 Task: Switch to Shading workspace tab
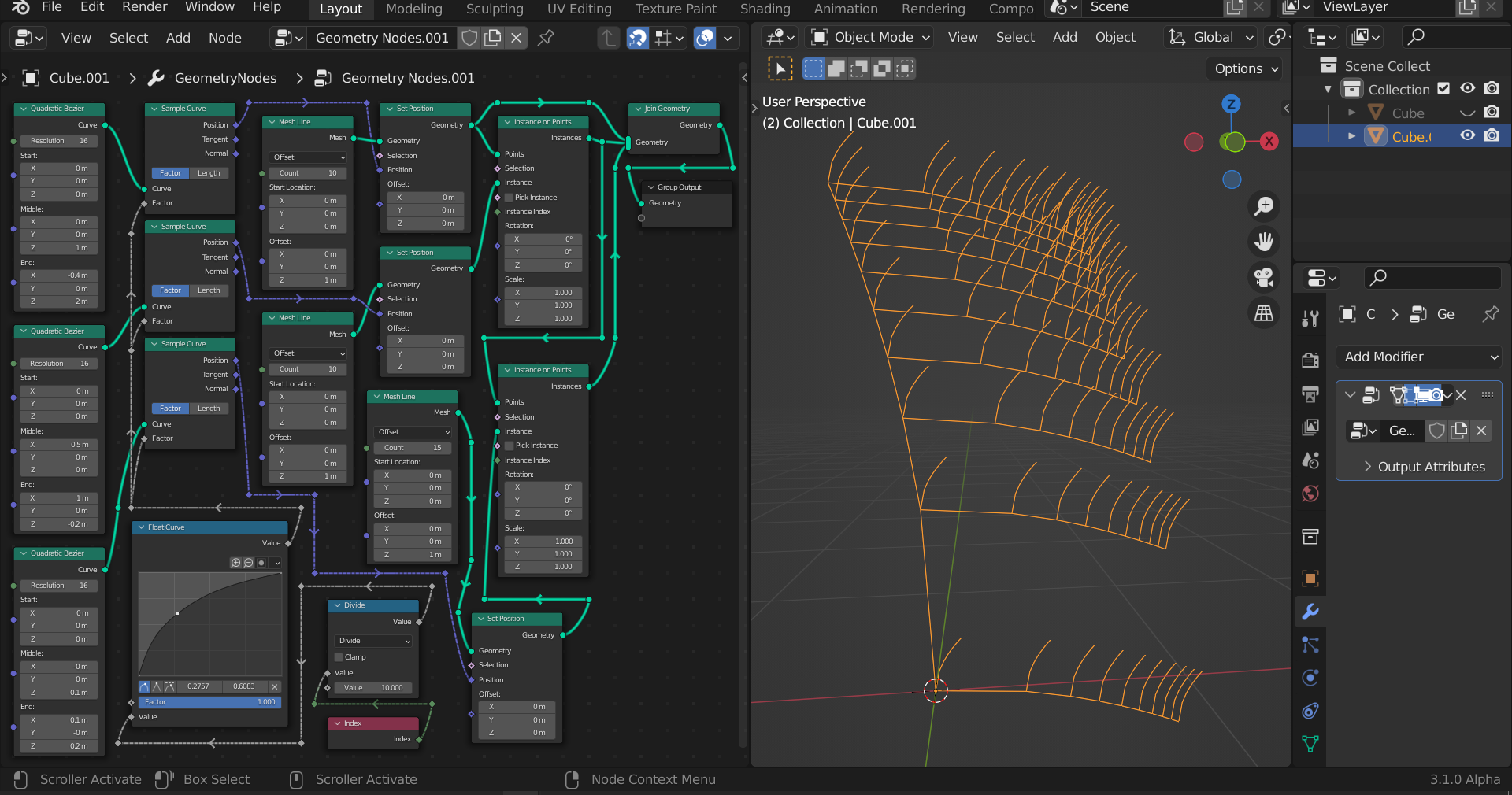tap(765, 9)
